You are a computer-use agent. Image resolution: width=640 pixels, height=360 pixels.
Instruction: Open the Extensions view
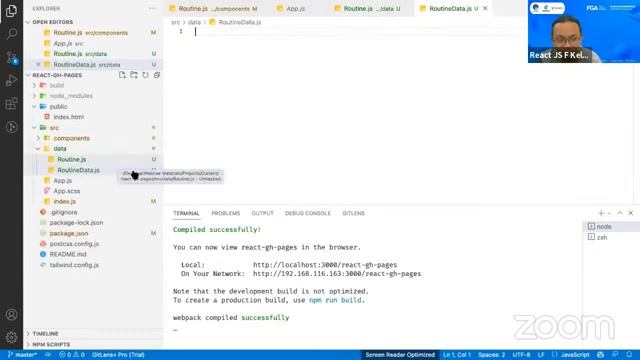[11, 104]
